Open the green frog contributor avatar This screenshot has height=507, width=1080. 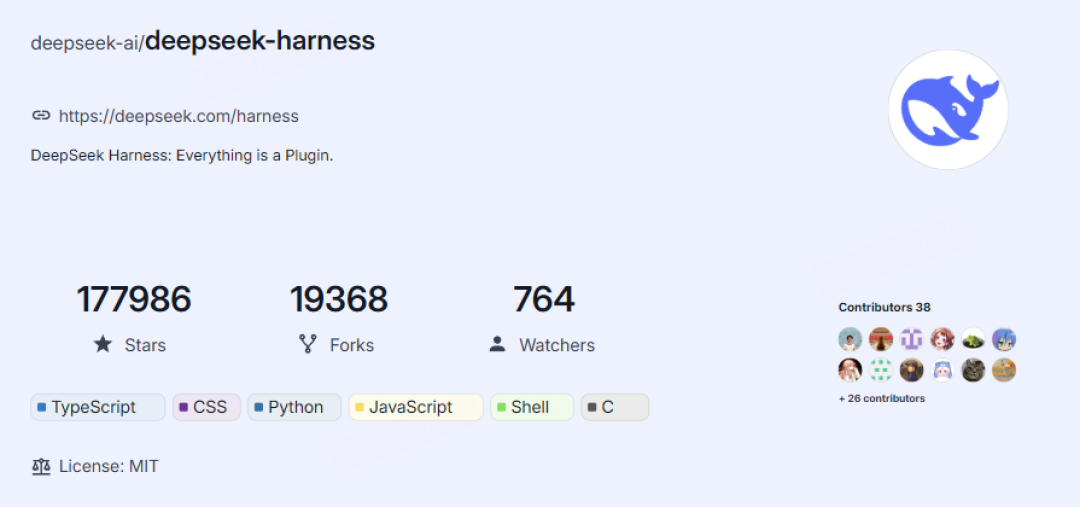[x=973, y=339]
